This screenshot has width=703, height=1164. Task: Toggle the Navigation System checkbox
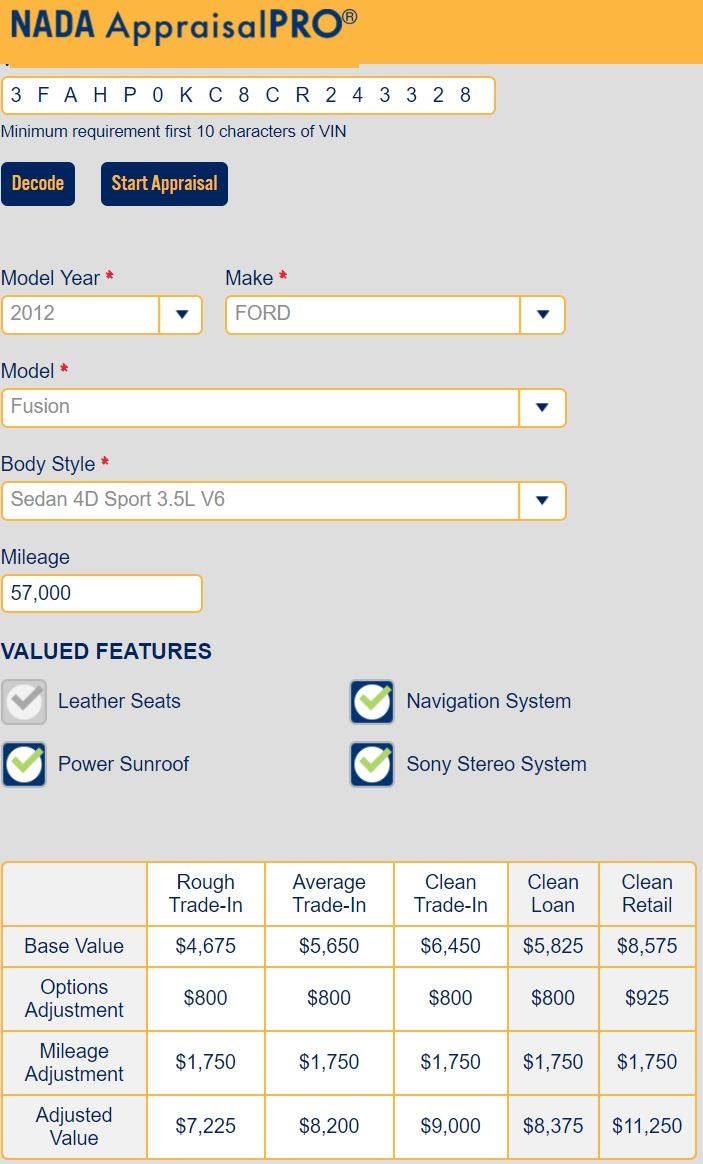coord(372,702)
